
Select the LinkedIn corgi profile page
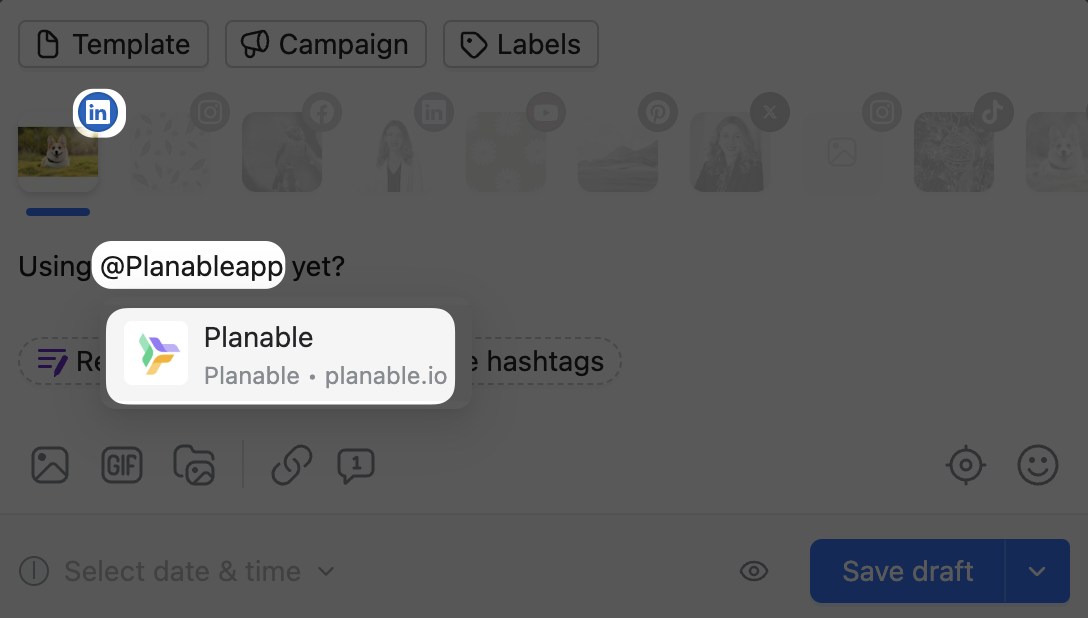tap(58, 151)
